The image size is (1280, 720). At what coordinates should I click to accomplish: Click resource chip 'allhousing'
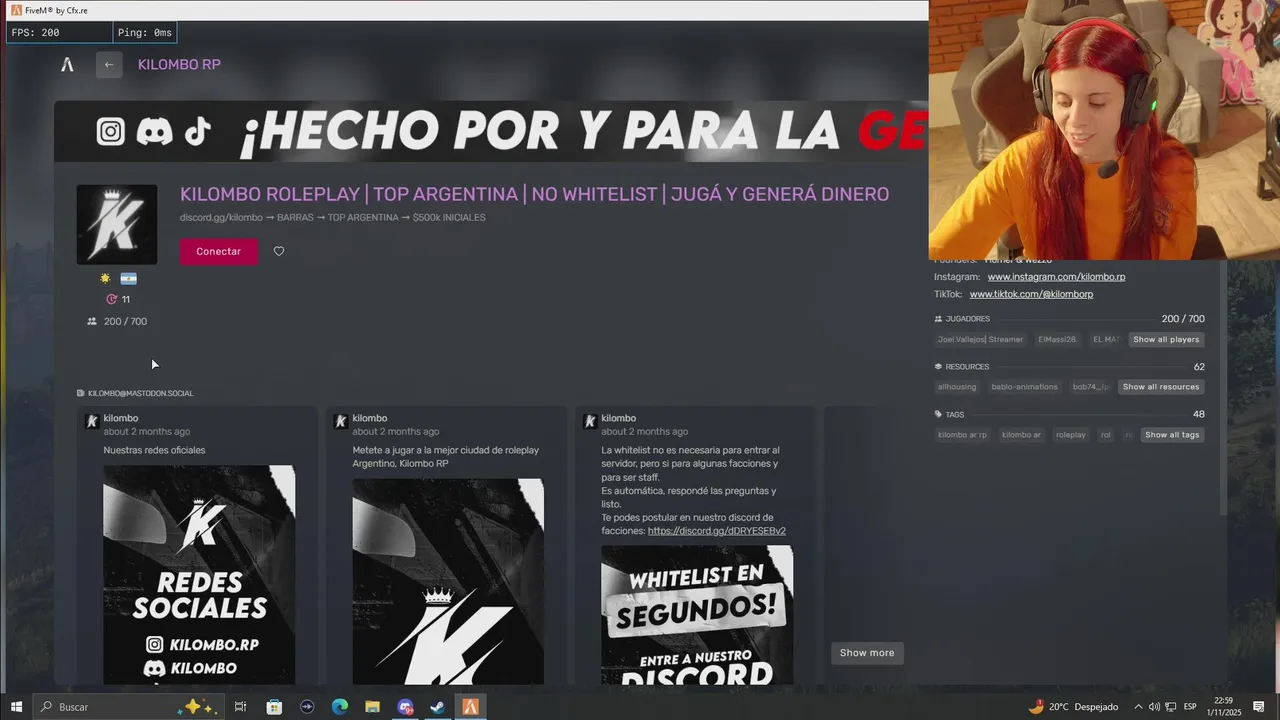coord(956,387)
